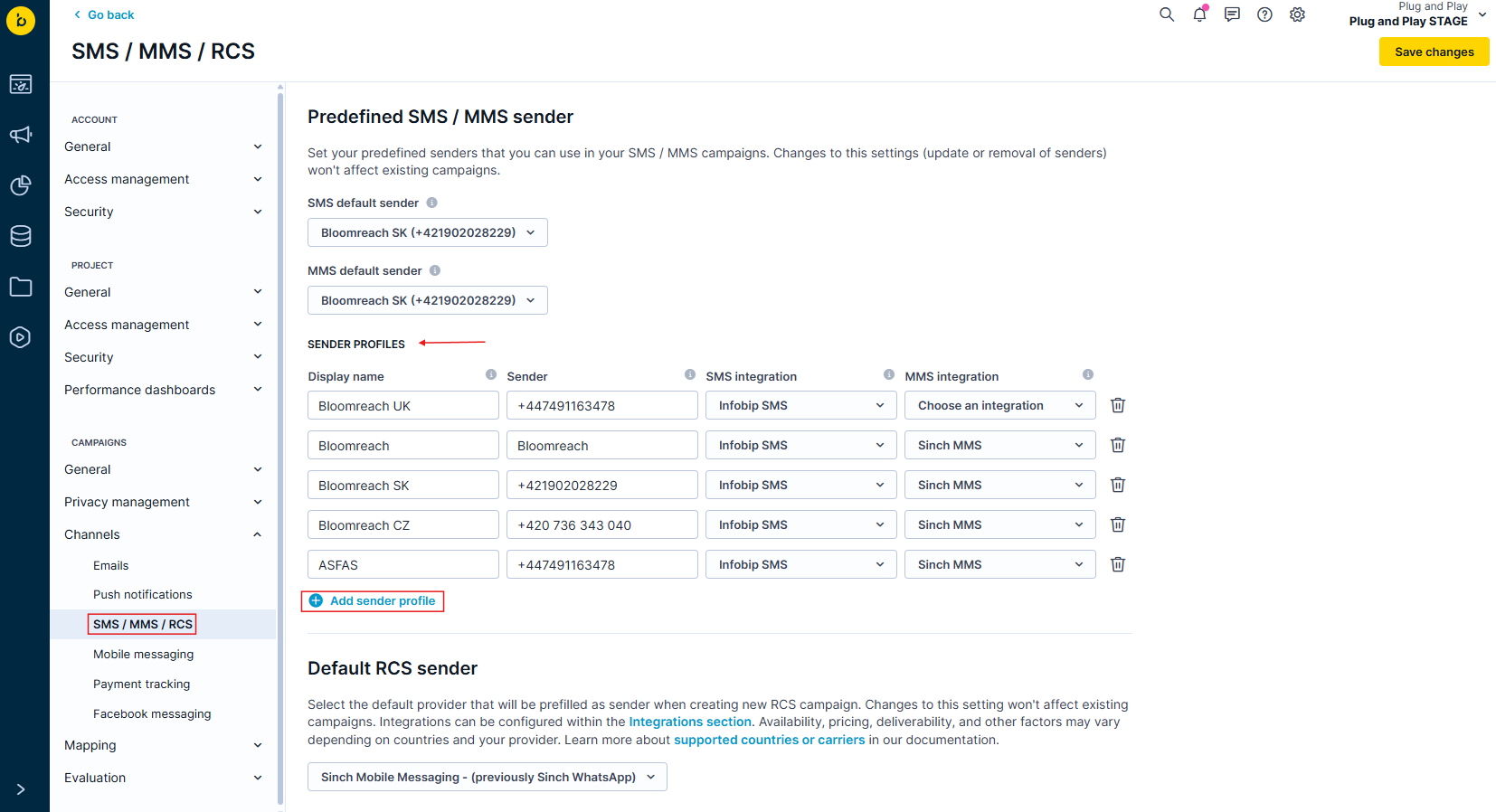Show info icon for MMS integration column
1496x812 pixels.
(x=1088, y=374)
